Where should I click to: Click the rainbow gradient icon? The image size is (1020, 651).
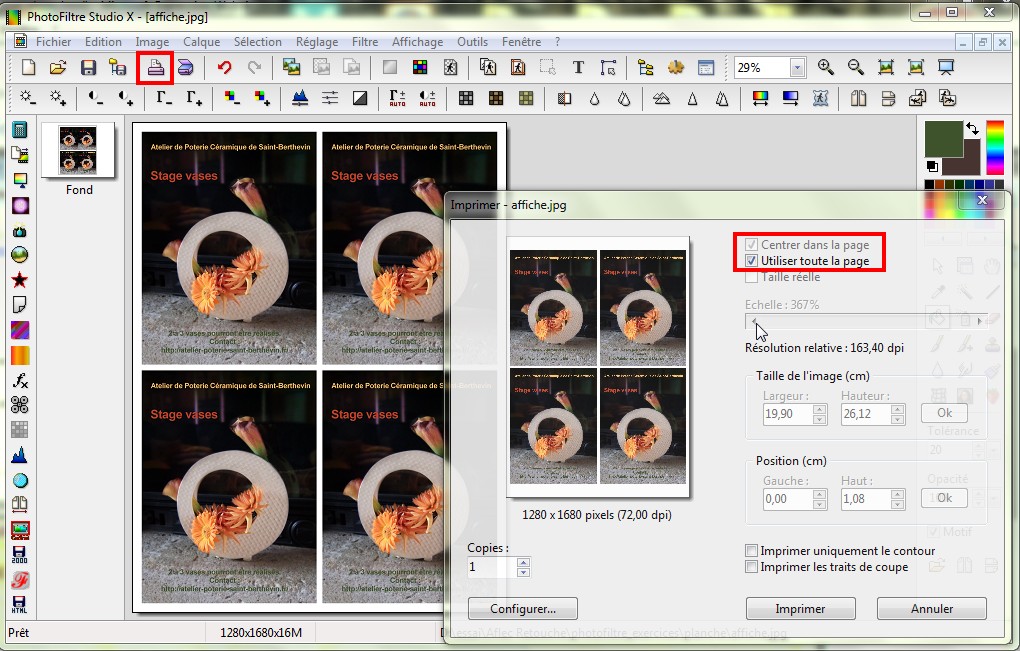tap(760, 98)
